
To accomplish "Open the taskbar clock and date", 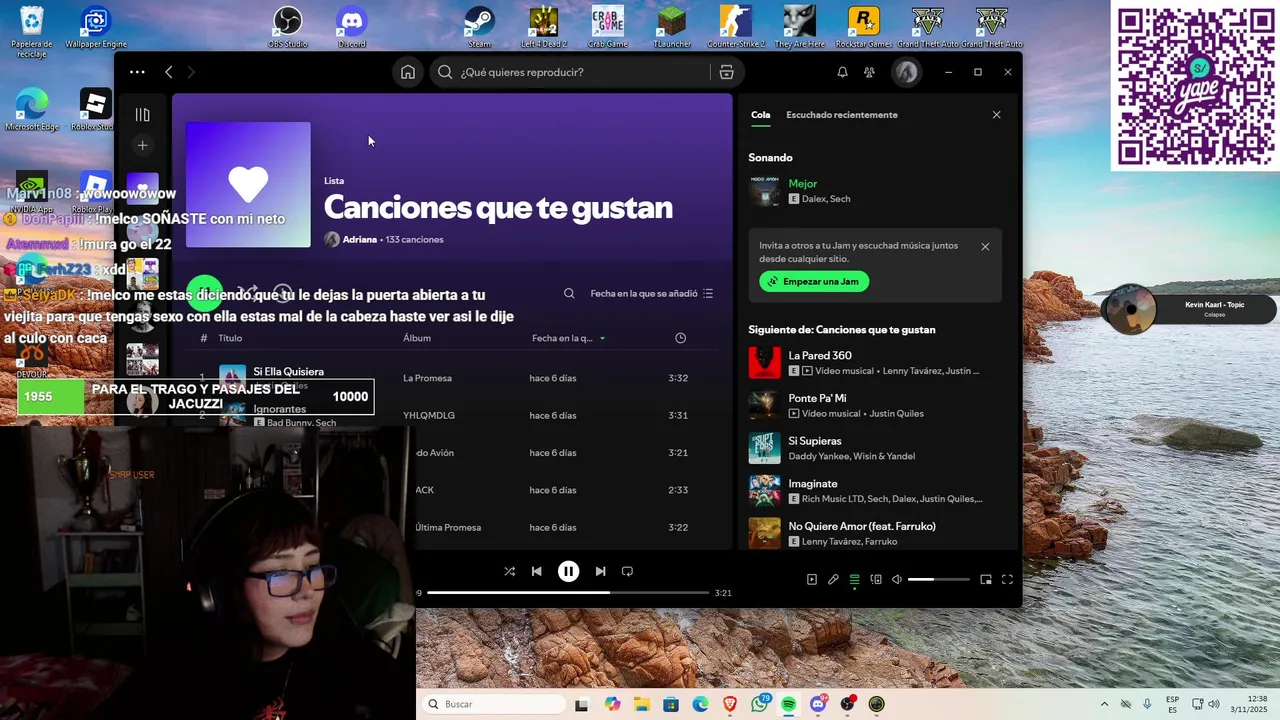I will tap(1250, 704).
